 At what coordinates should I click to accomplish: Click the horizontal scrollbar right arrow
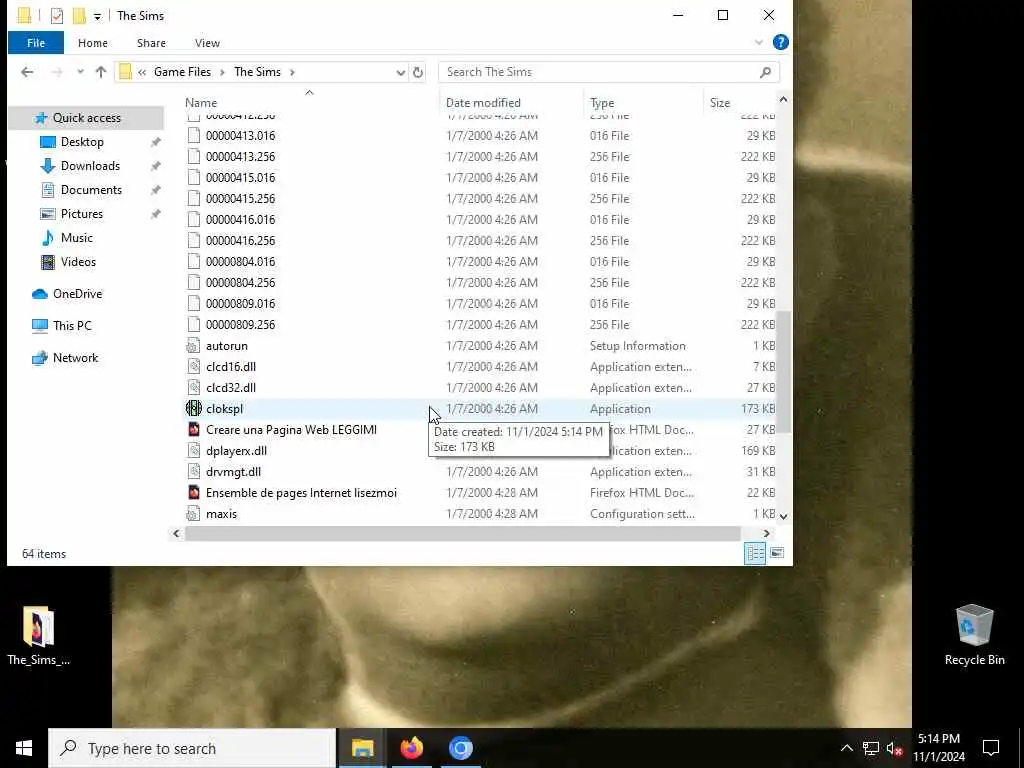click(766, 534)
